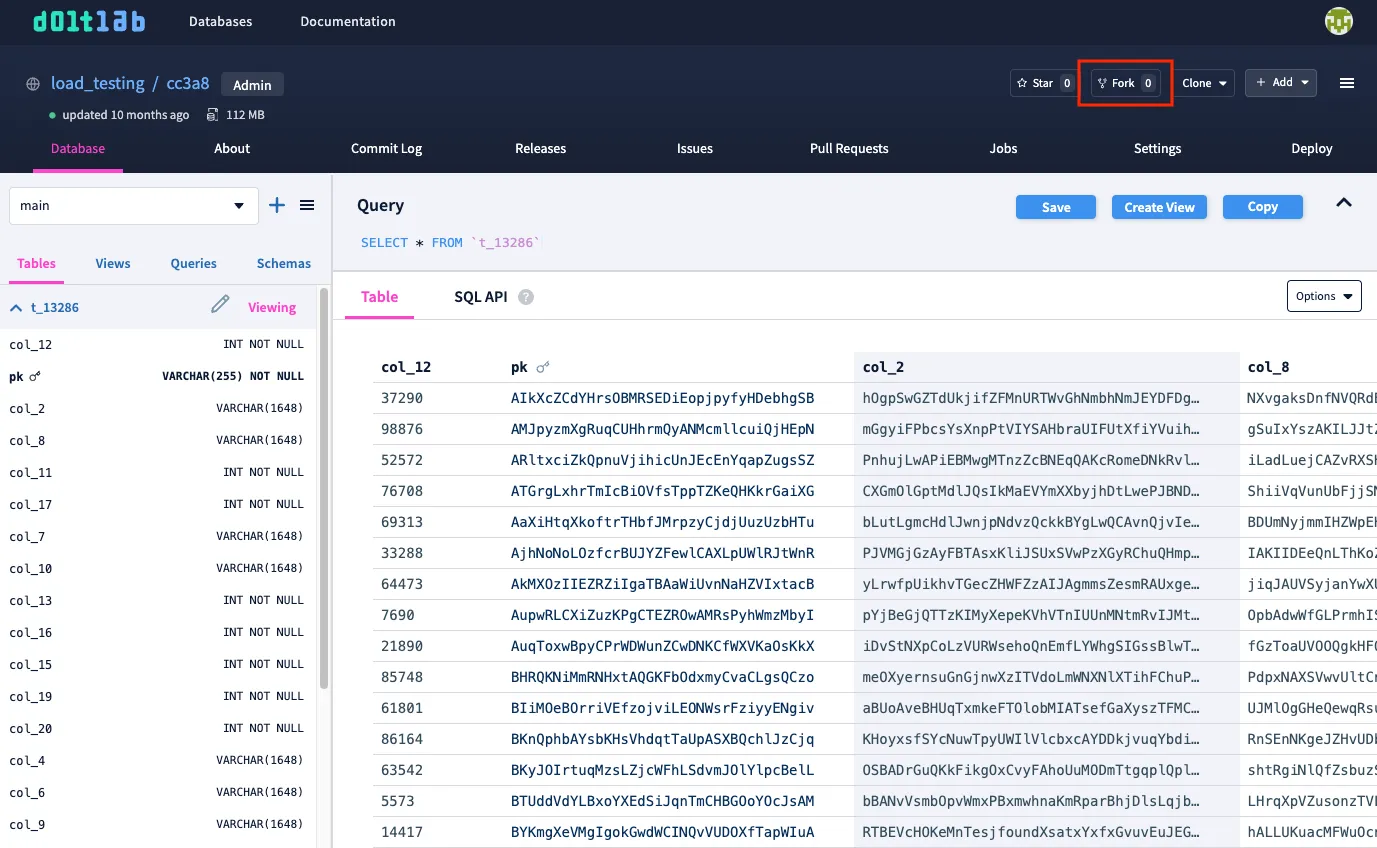Create a new branch with the plus icon
1377x848 pixels.
(x=277, y=205)
